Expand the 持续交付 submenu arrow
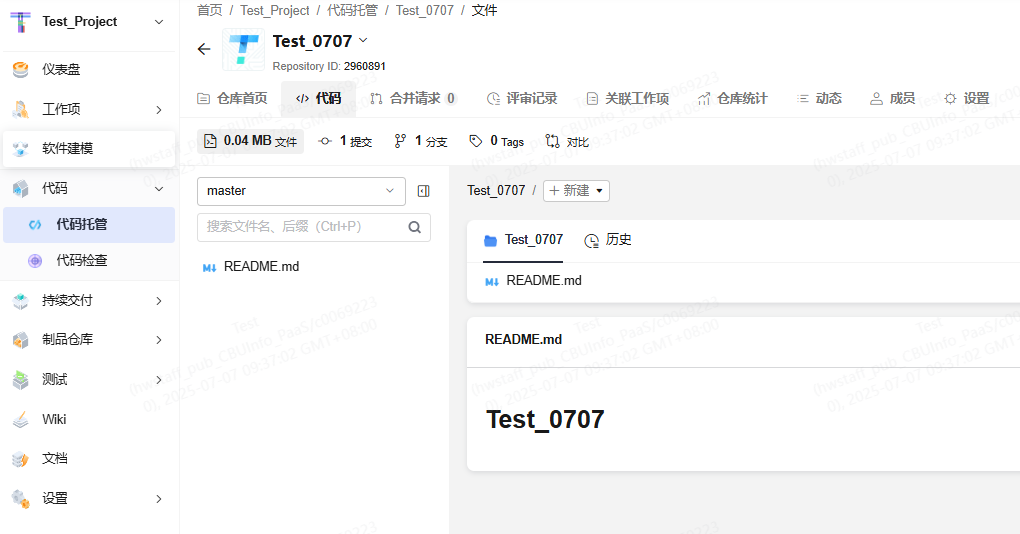Viewport: 1020px width, 534px height. click(x=159, y=301)
